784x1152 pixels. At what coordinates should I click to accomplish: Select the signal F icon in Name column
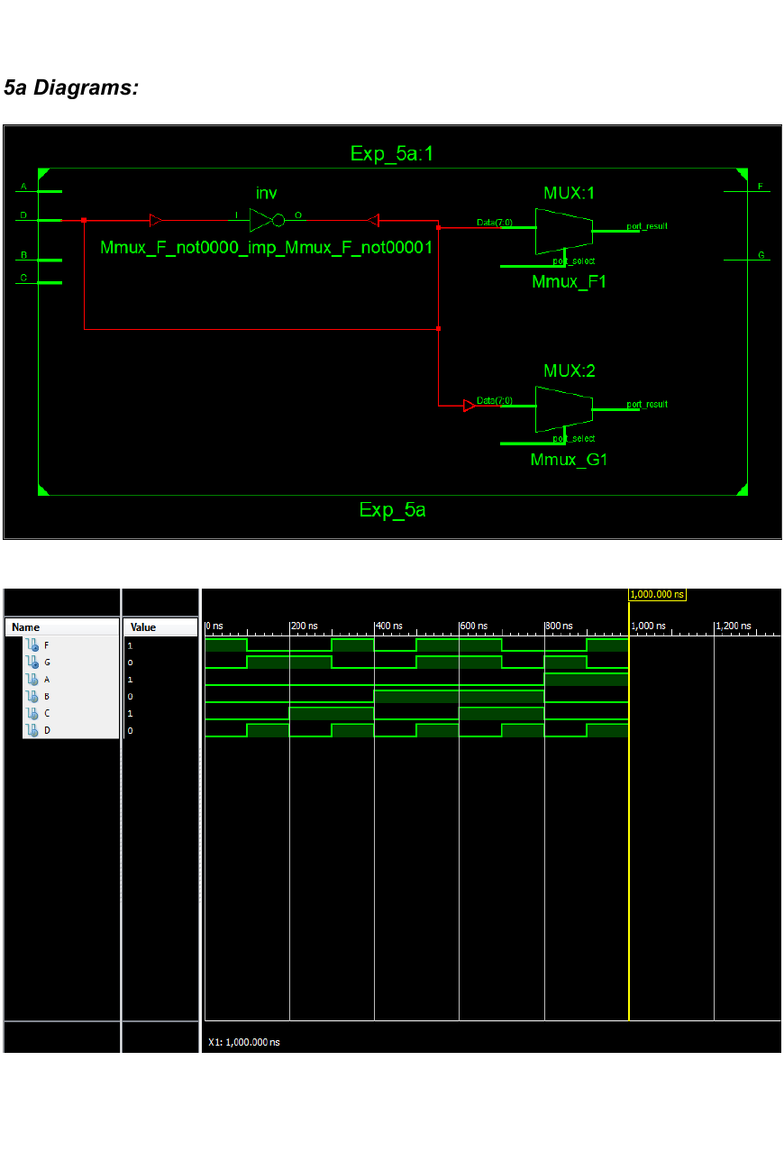tap(32, 645)
